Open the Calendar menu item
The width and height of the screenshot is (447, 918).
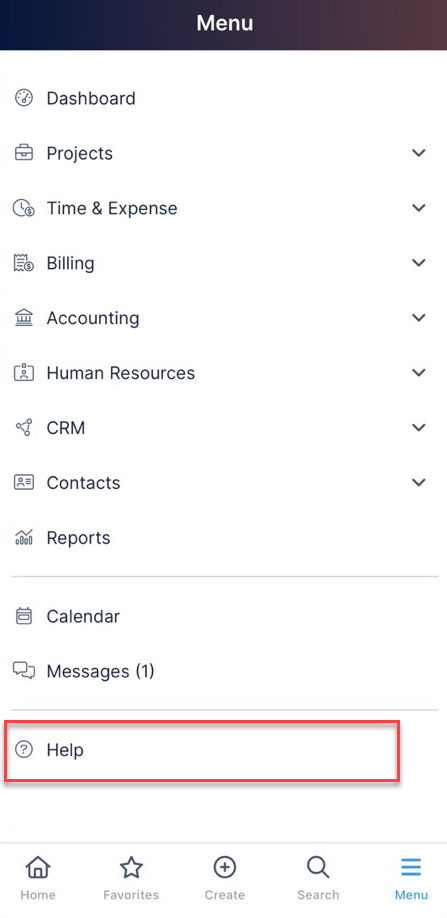[x=224, y=616]
